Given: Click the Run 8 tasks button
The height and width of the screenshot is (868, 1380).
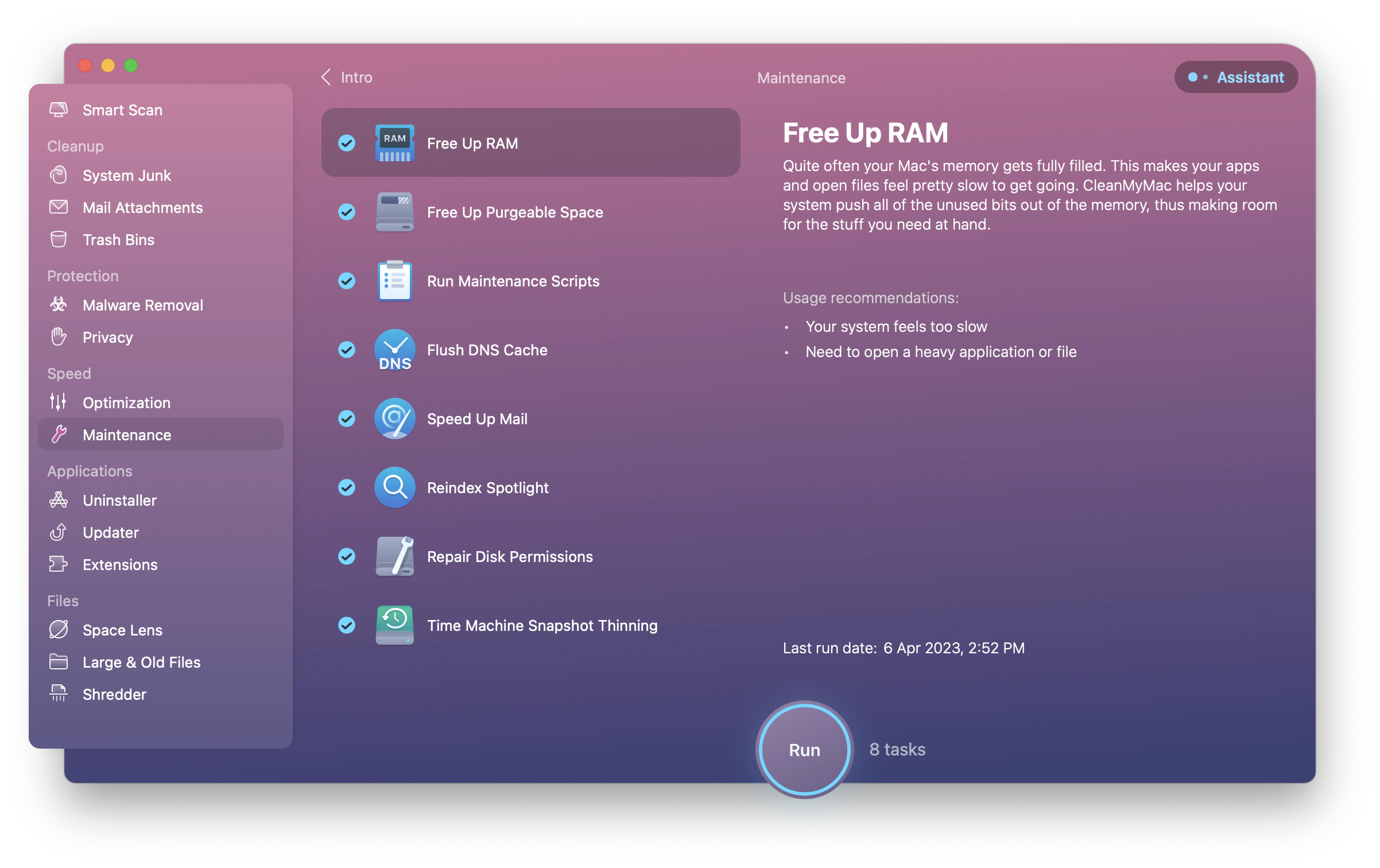Looking at the screenshot, I should (x=806, y=749).
